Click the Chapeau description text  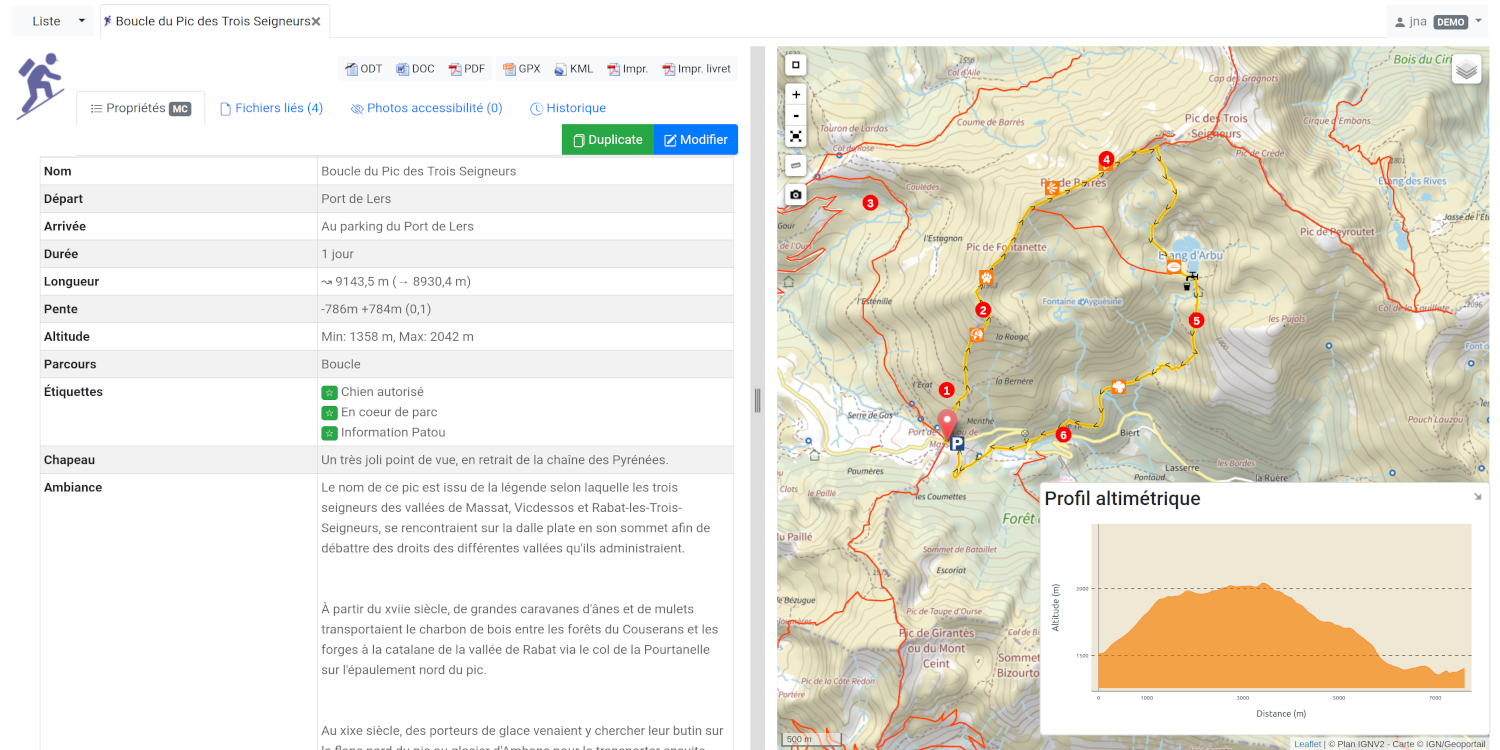pos(494,460)
